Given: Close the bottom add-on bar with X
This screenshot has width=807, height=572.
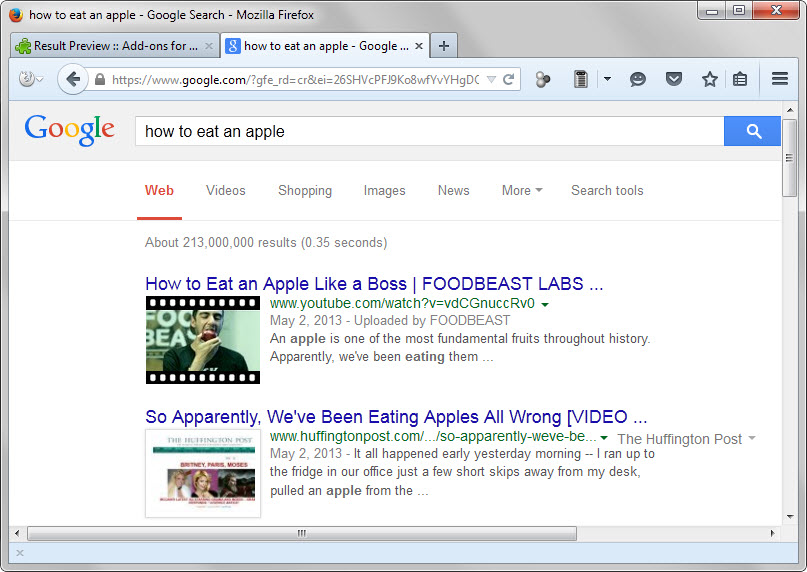Looking at the screenshot, I should [x=20, y=553].
